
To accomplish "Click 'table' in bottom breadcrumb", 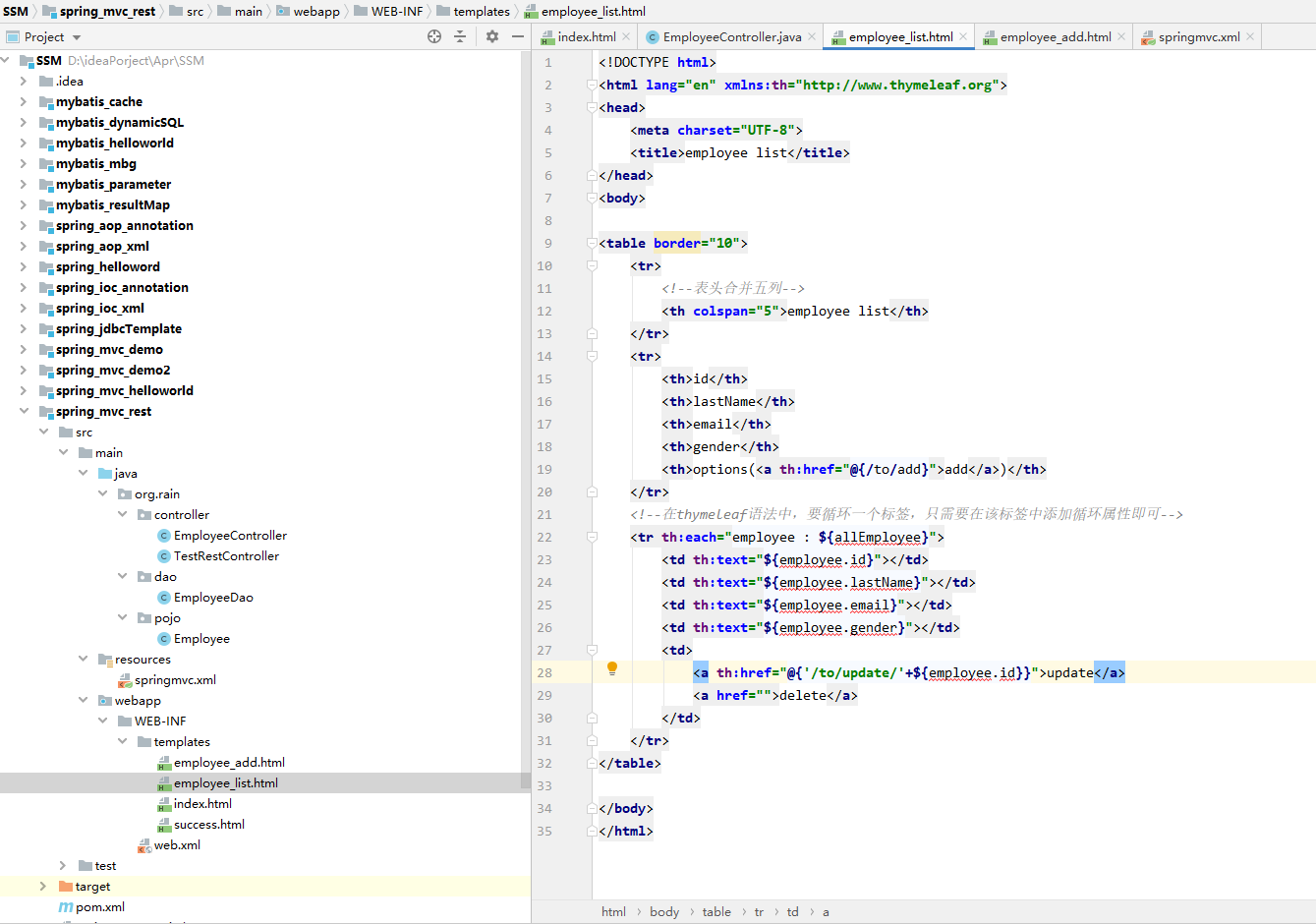I will [716, 912].
